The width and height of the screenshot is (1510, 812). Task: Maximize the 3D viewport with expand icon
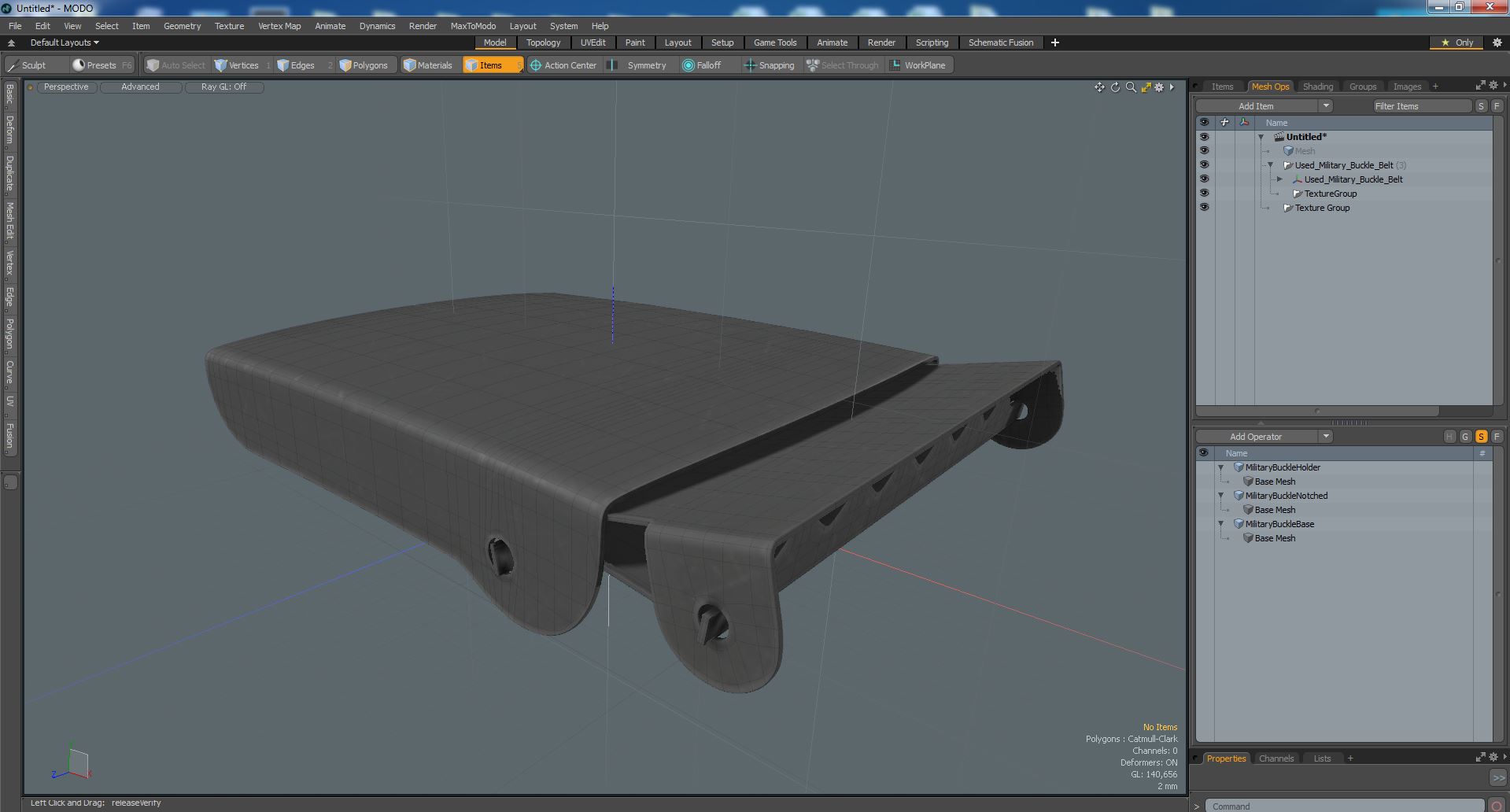pos(1146,87)
